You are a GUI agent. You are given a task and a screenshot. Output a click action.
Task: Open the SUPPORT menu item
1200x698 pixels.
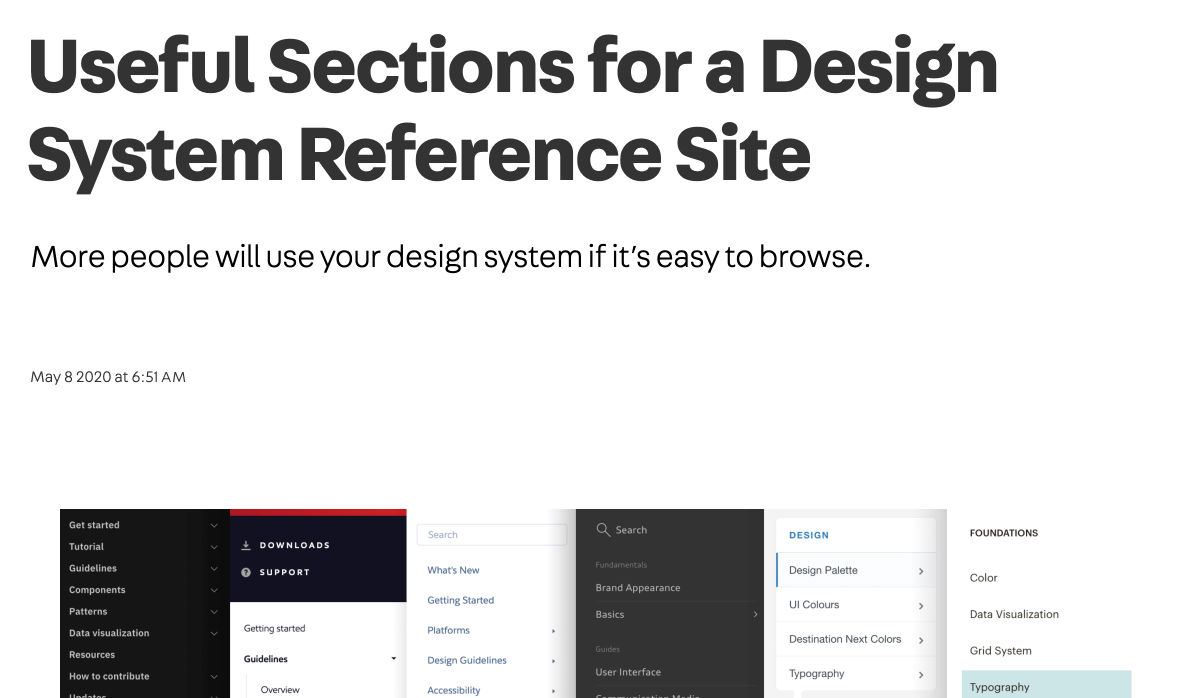(x=284, y=572)
